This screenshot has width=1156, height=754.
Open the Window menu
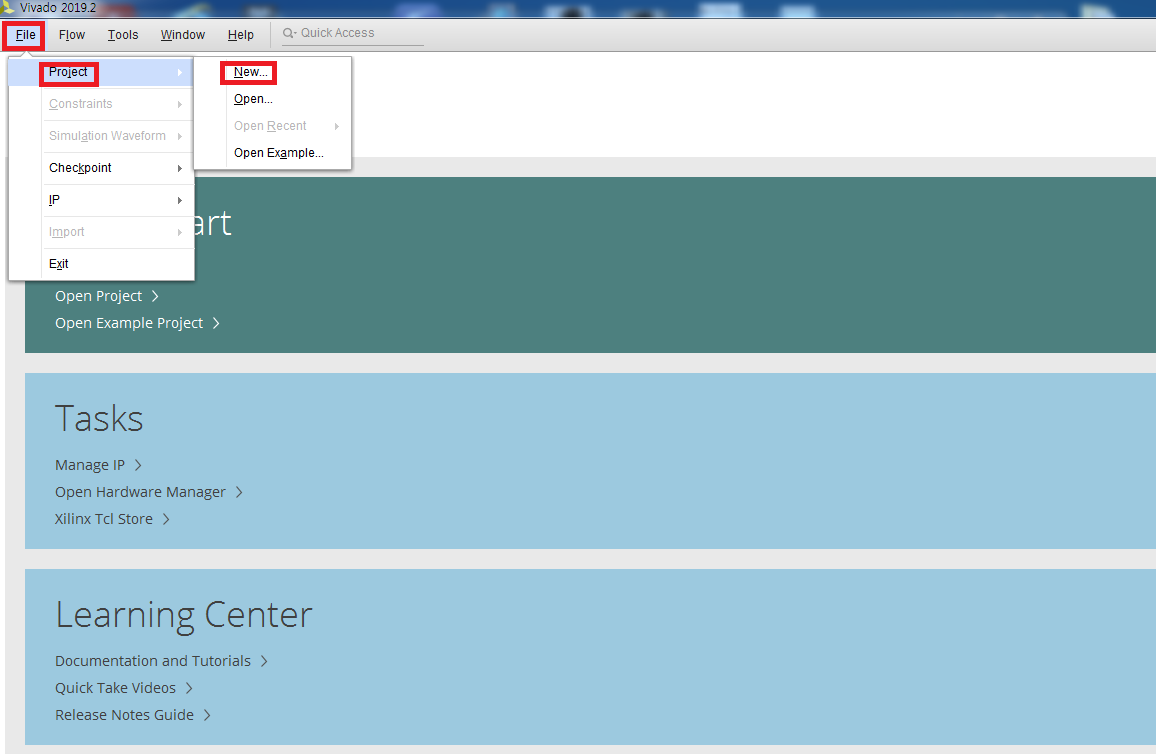(x=182, y=35)
